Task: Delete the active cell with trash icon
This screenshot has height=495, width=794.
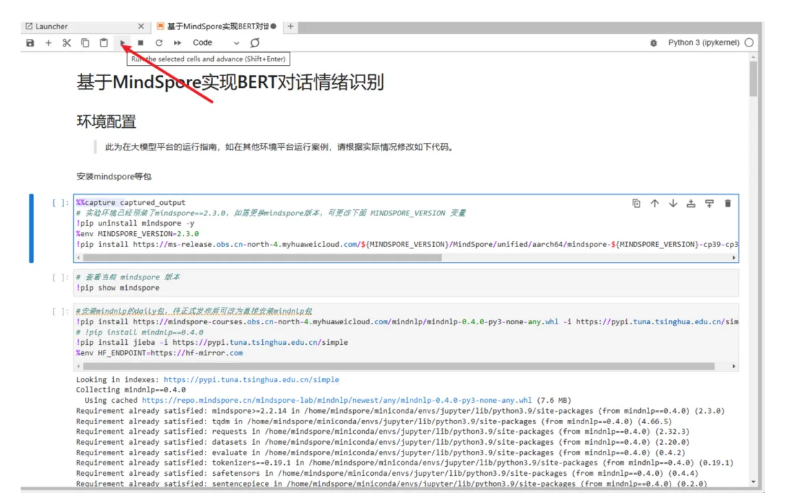Action: pos(728,203)
